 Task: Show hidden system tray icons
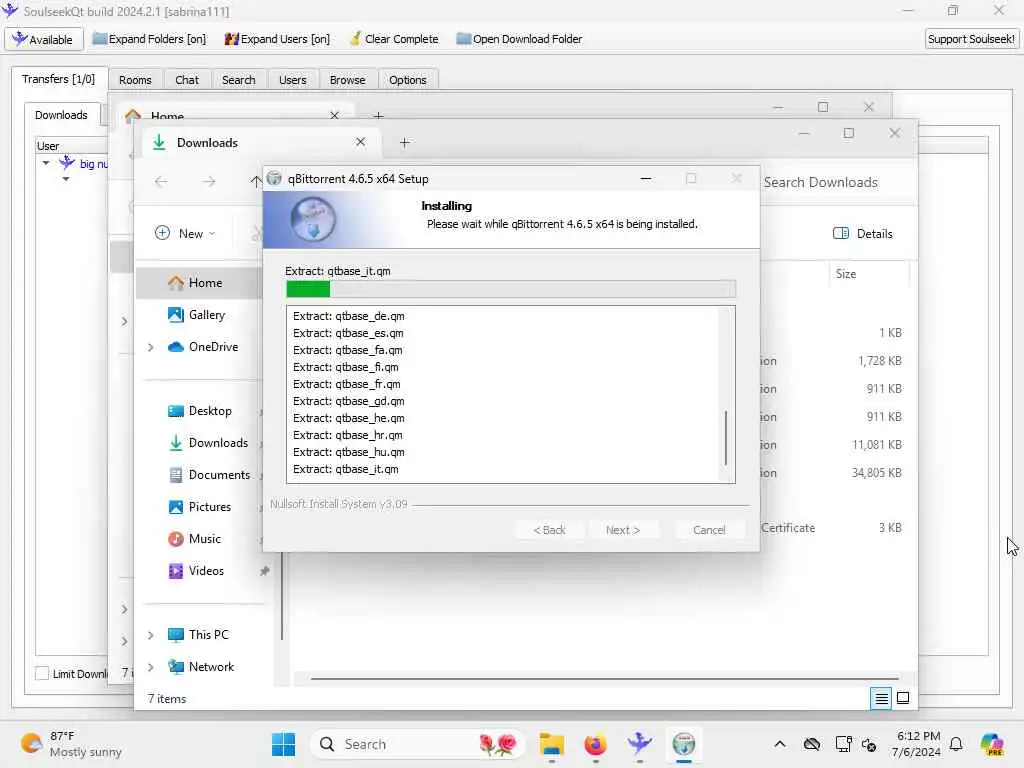tap(780, 744)
